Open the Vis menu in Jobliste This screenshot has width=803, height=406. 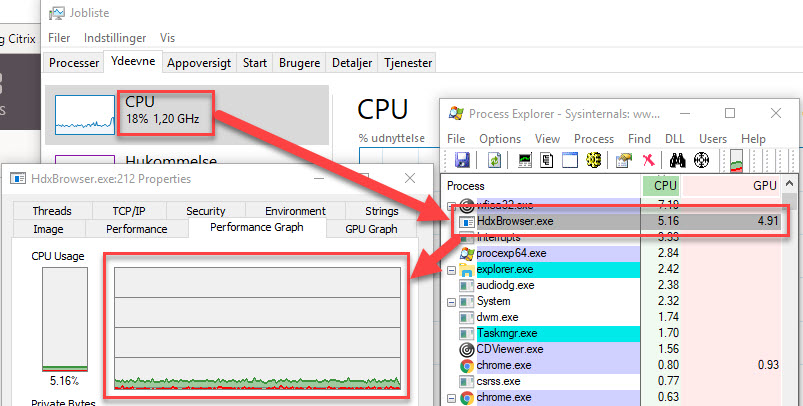point(167,38)
